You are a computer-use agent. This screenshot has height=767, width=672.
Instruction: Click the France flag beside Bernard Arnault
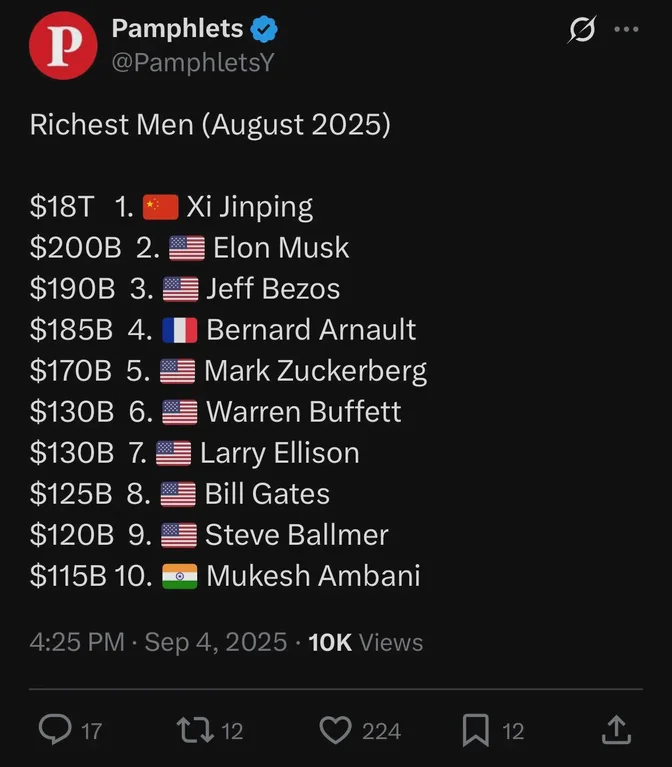[179, 330]
